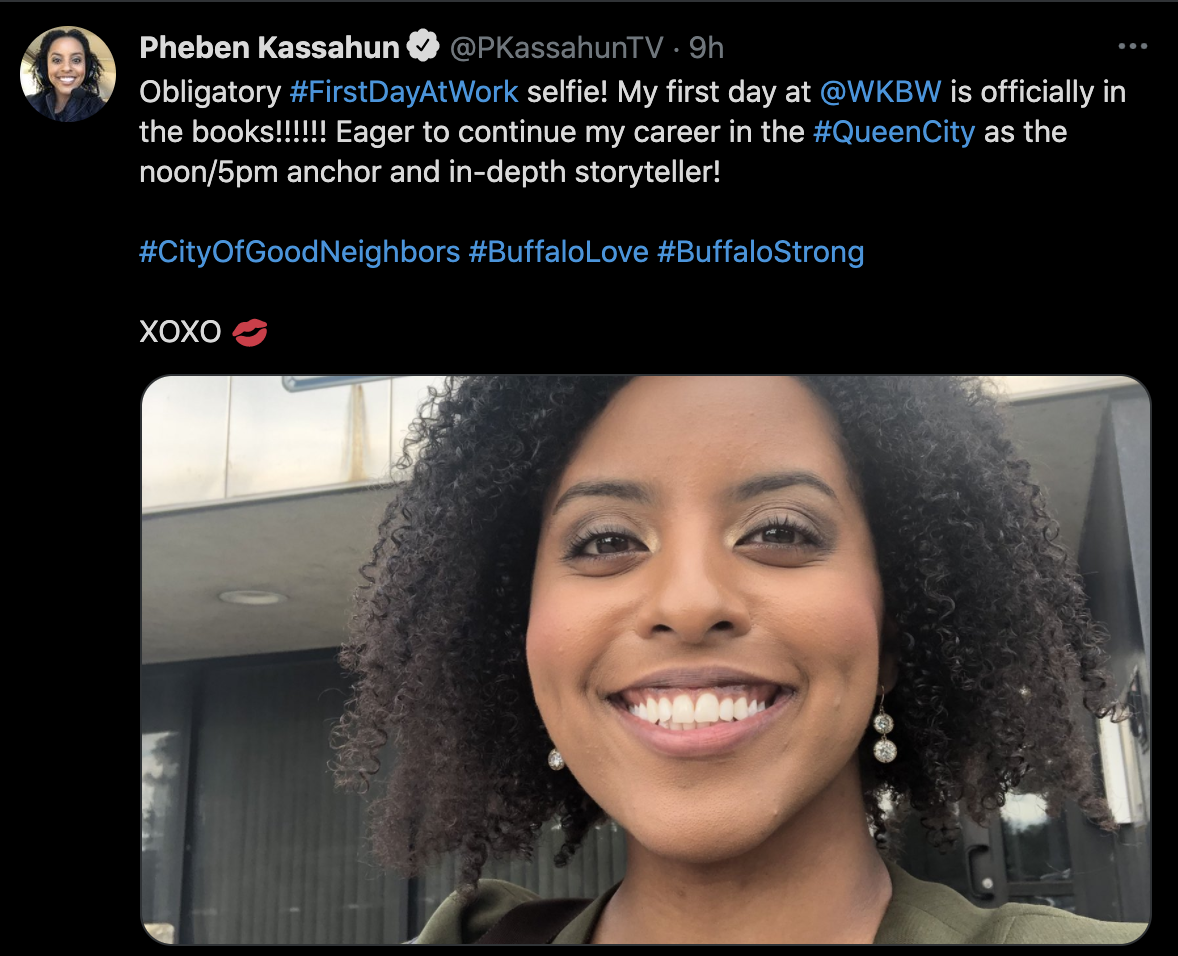Open the #FirstDayAtWork hashtag
Image resolution: width=1178 pixels, height=956 pixels.
tap(403, 92)
